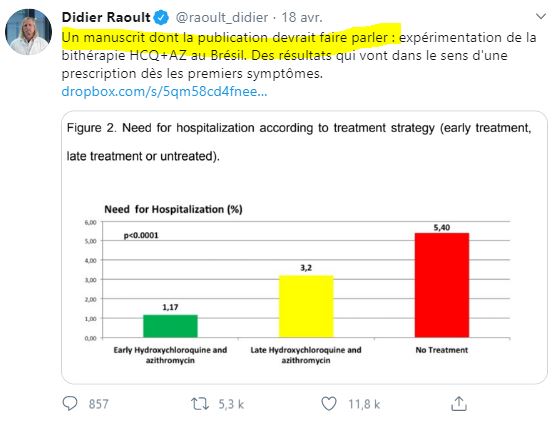The image size is (560, 421).
Task: Click the 18 avr. tweet timestamp
Action: 302,17
